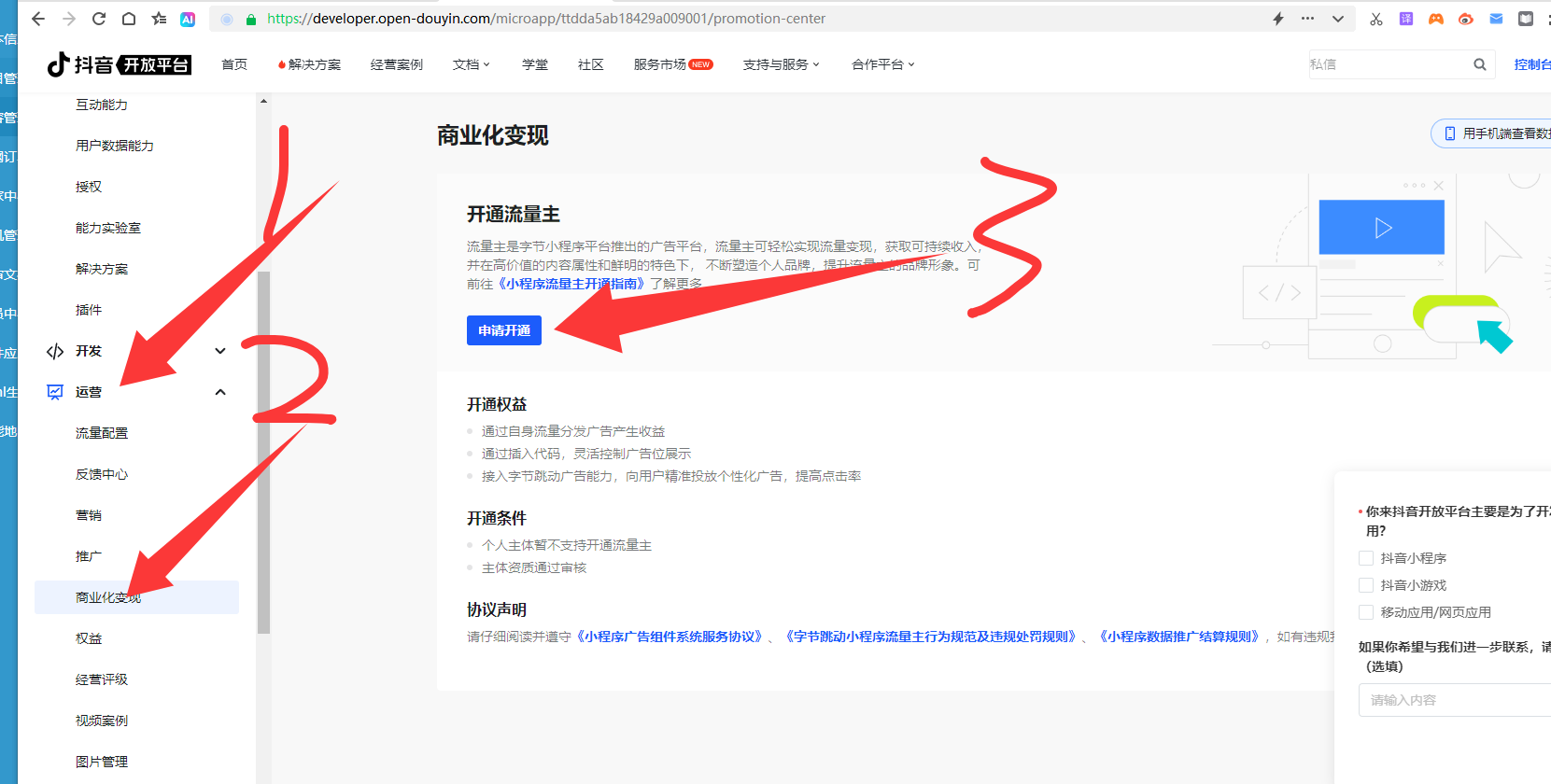Click the scissors screenshot icon

(1376, 19)
